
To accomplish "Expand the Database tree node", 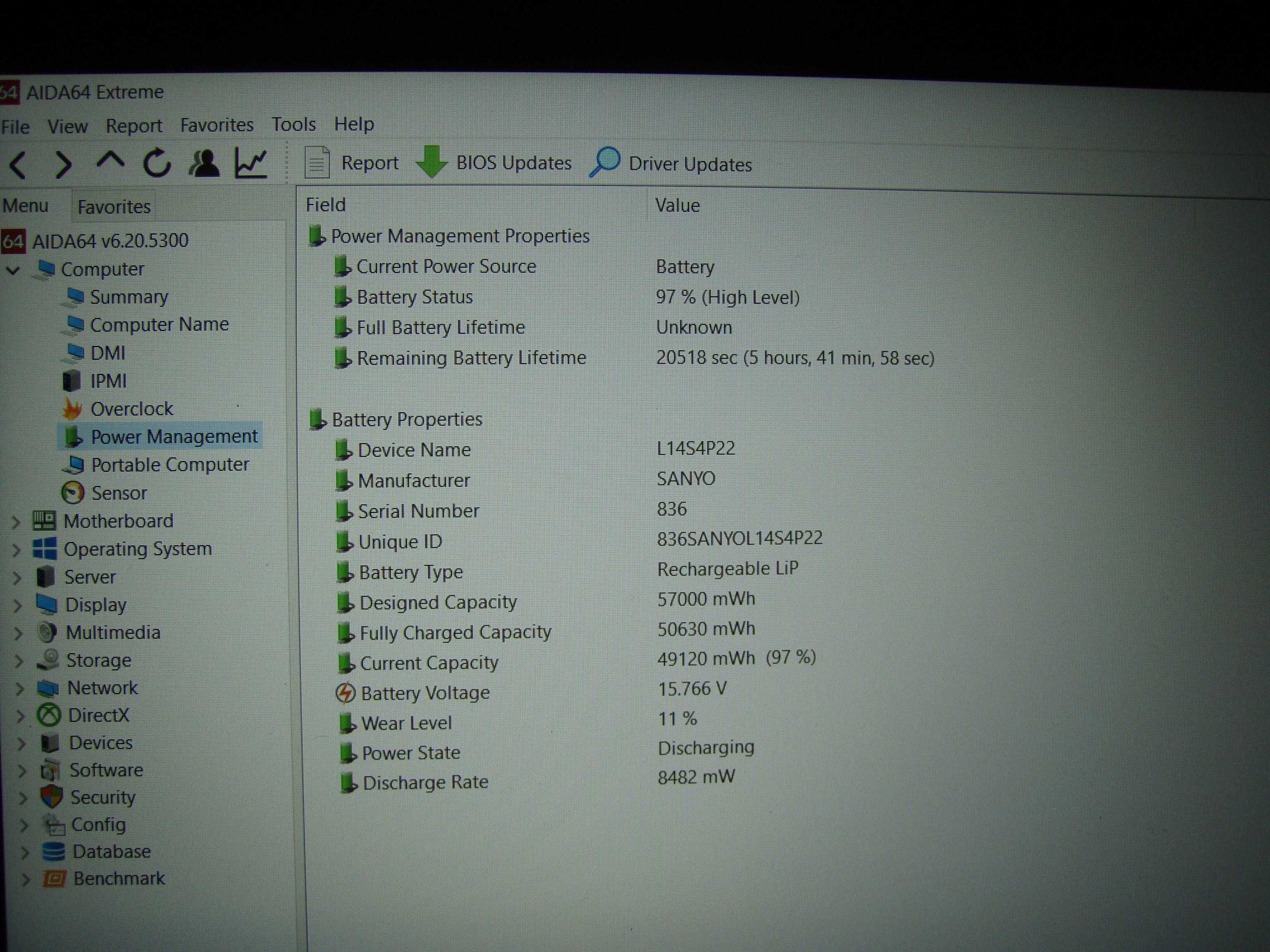I will tap(25, 853).
